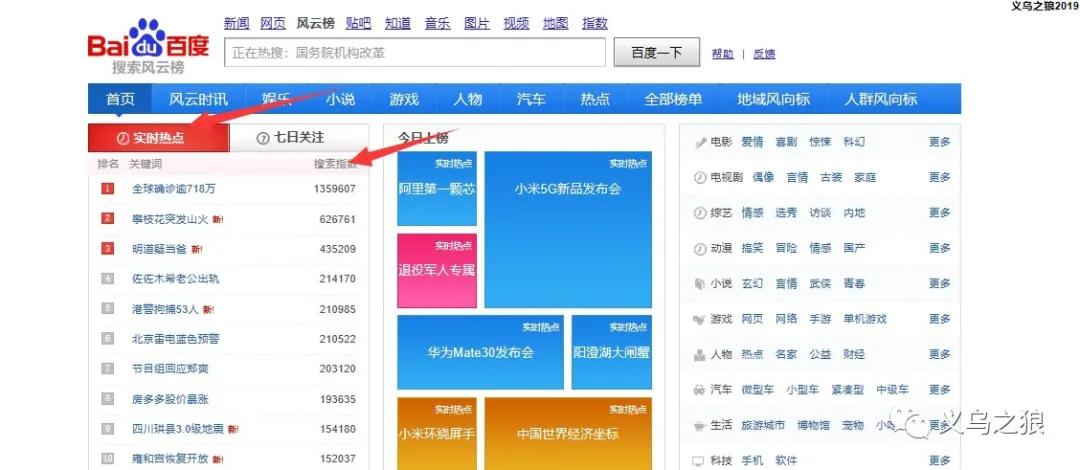Expand 更多 in the 动漫 row

pos(939,248)
